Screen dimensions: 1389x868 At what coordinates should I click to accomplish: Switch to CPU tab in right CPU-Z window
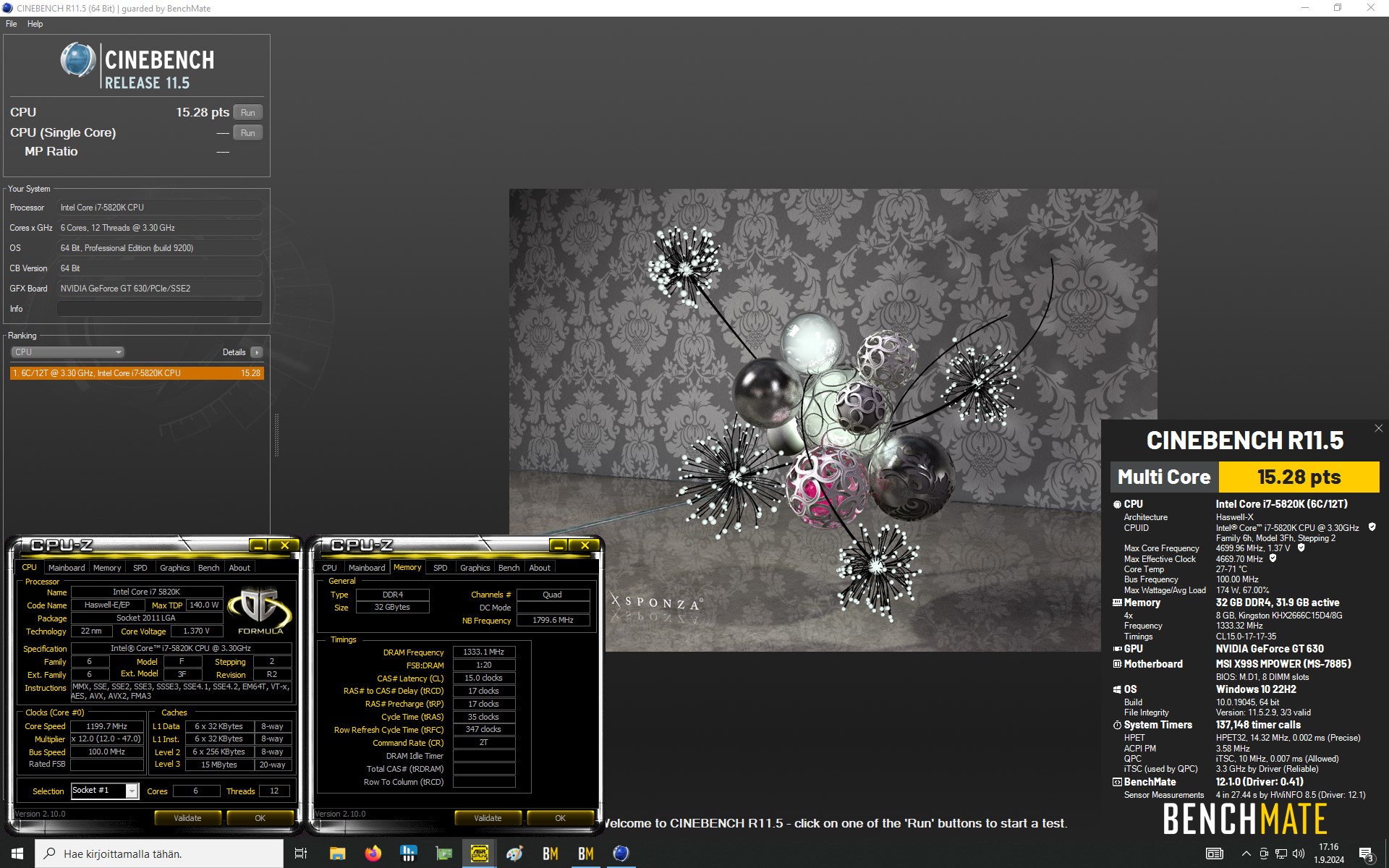point(329,568)
